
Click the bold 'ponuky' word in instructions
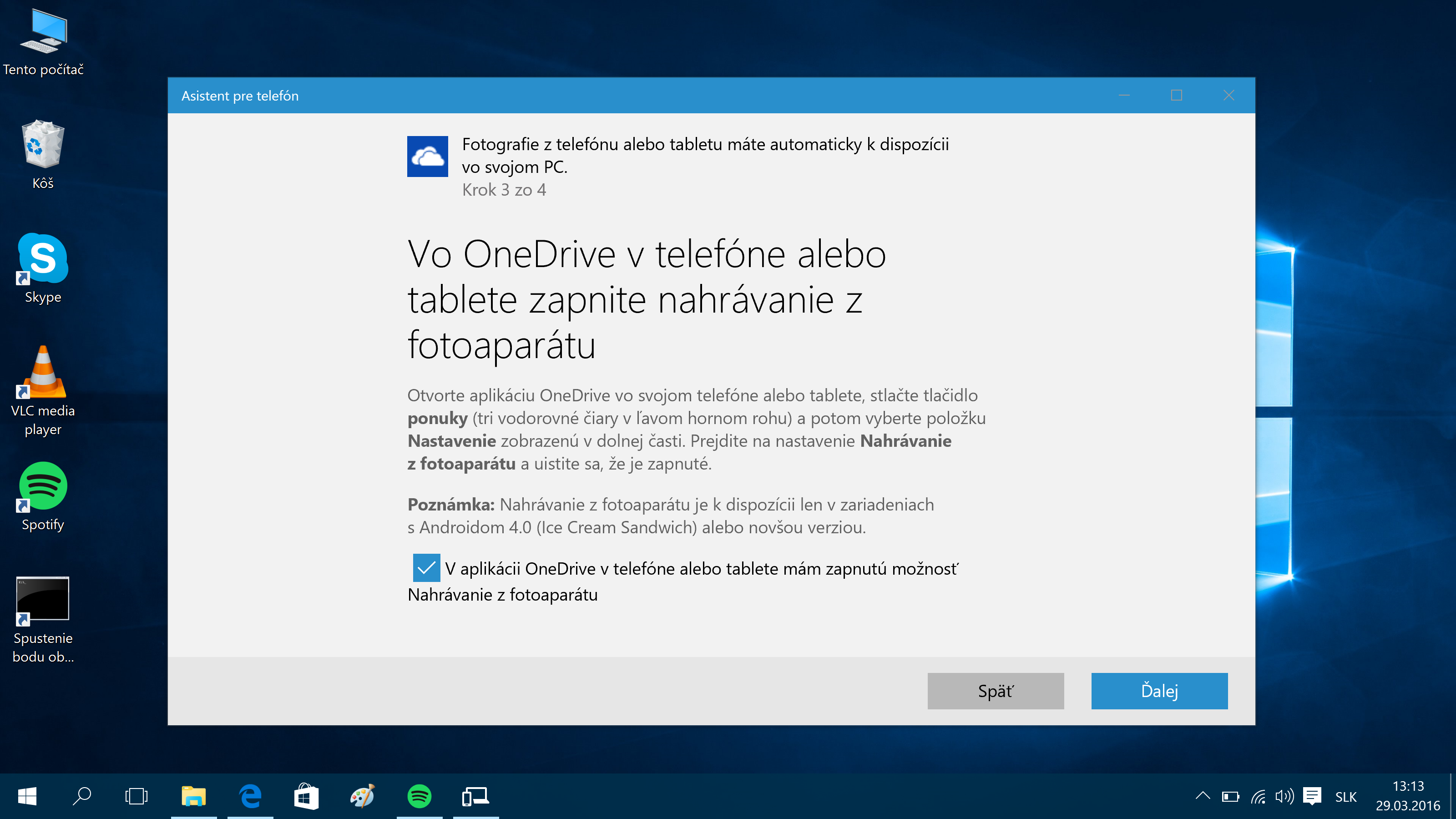[x=437, y=419]
